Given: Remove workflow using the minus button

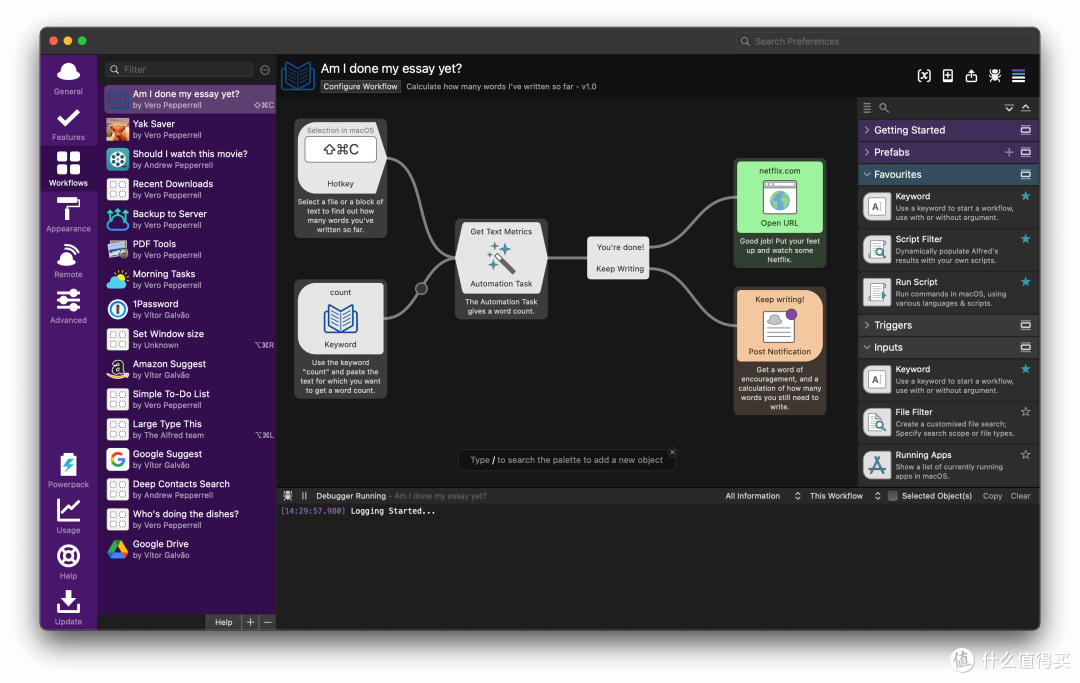Looking at the screenshot, I should click(267, 622).
